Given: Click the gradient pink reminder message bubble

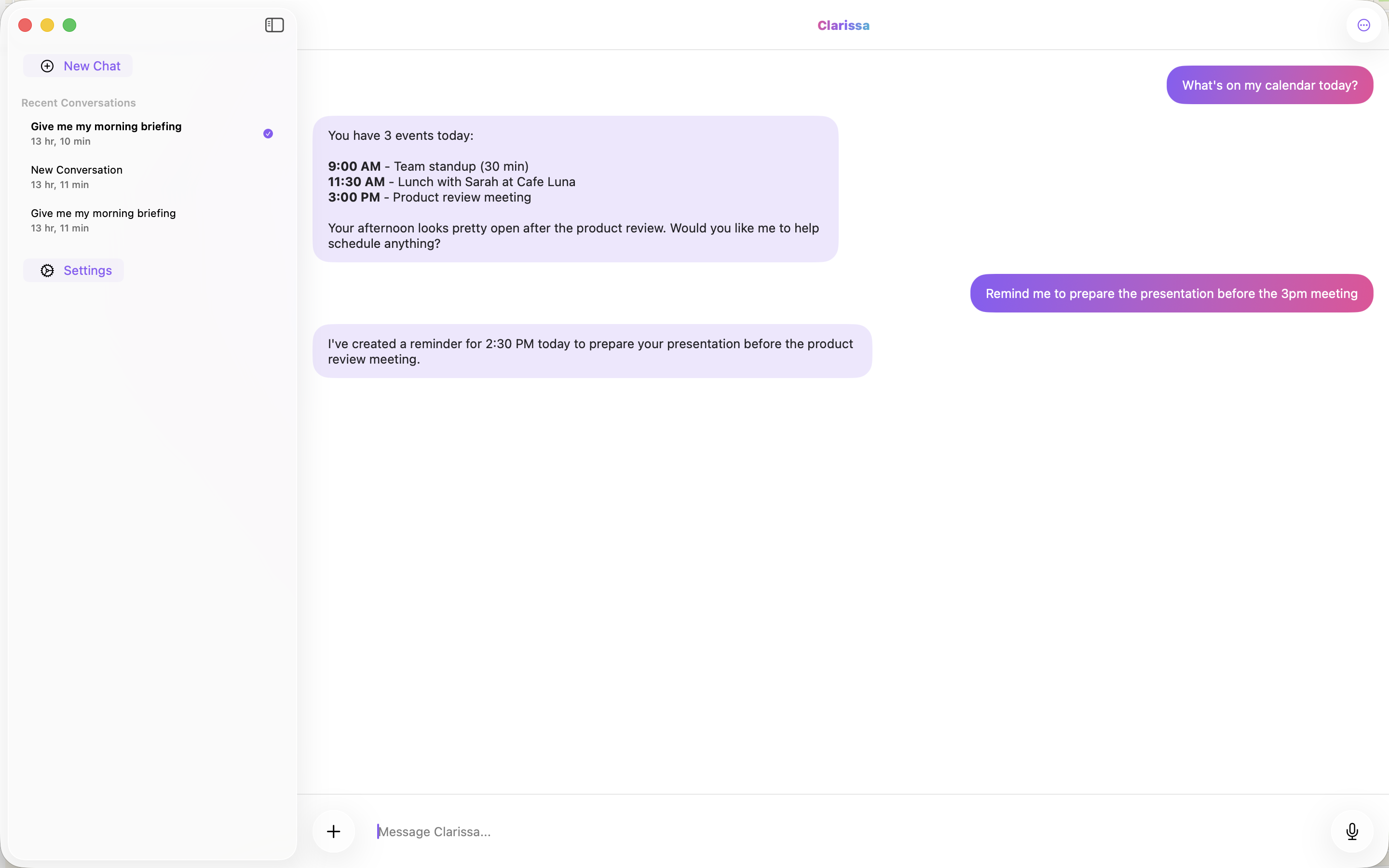Looking at the screenshot, I should tap(1171, 293).
